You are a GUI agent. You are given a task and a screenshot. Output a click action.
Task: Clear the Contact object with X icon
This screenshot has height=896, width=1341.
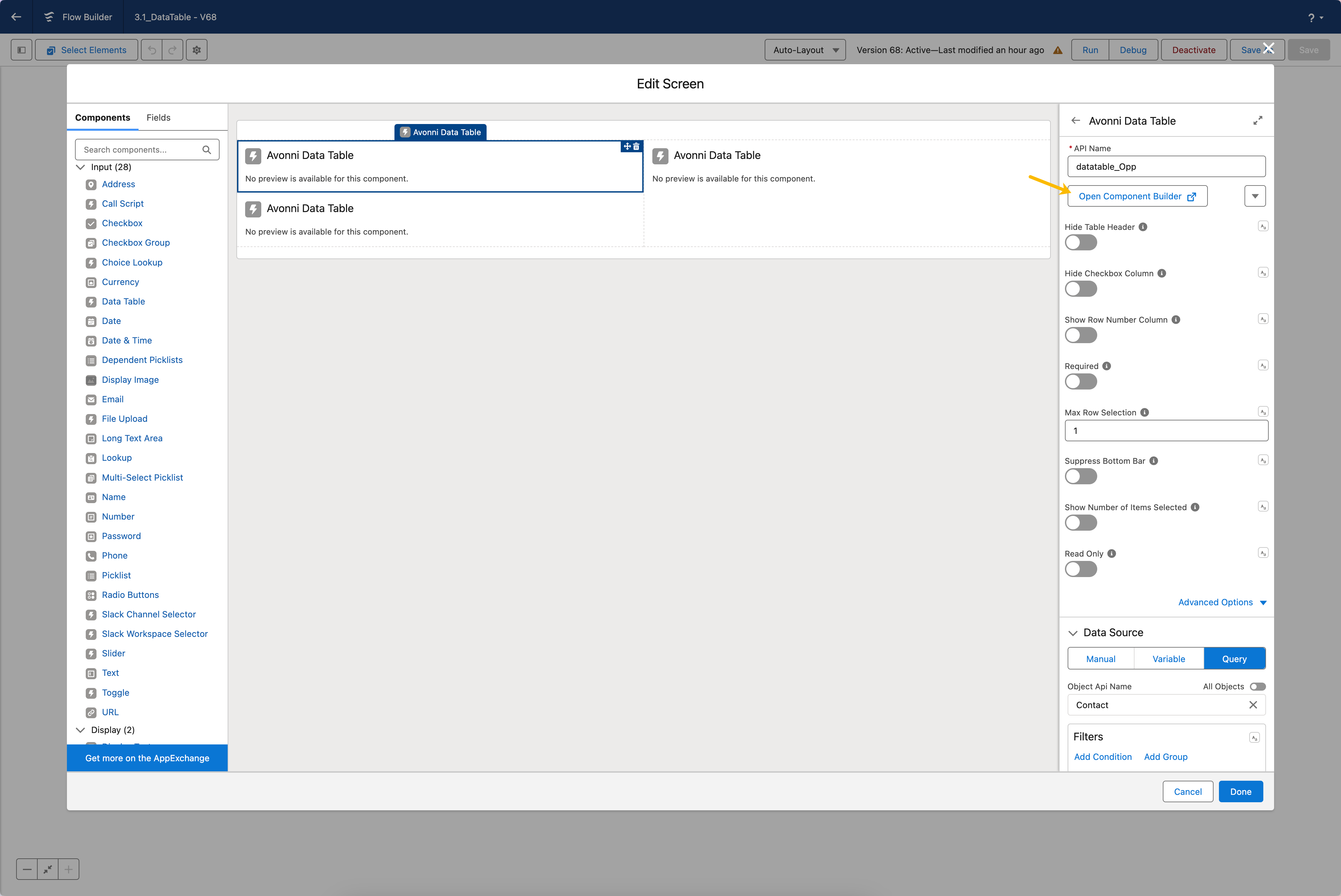click(1253, 704)
